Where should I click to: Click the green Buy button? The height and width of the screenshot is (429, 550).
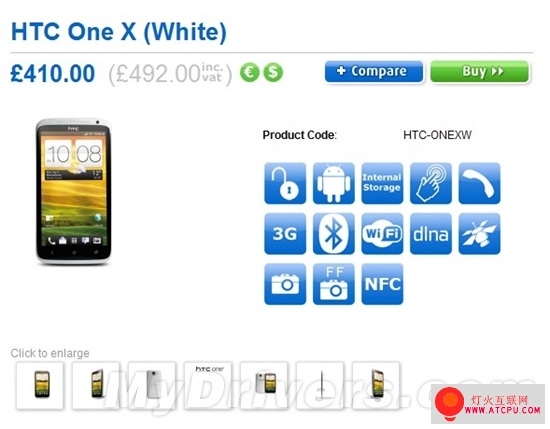point(479,72)
